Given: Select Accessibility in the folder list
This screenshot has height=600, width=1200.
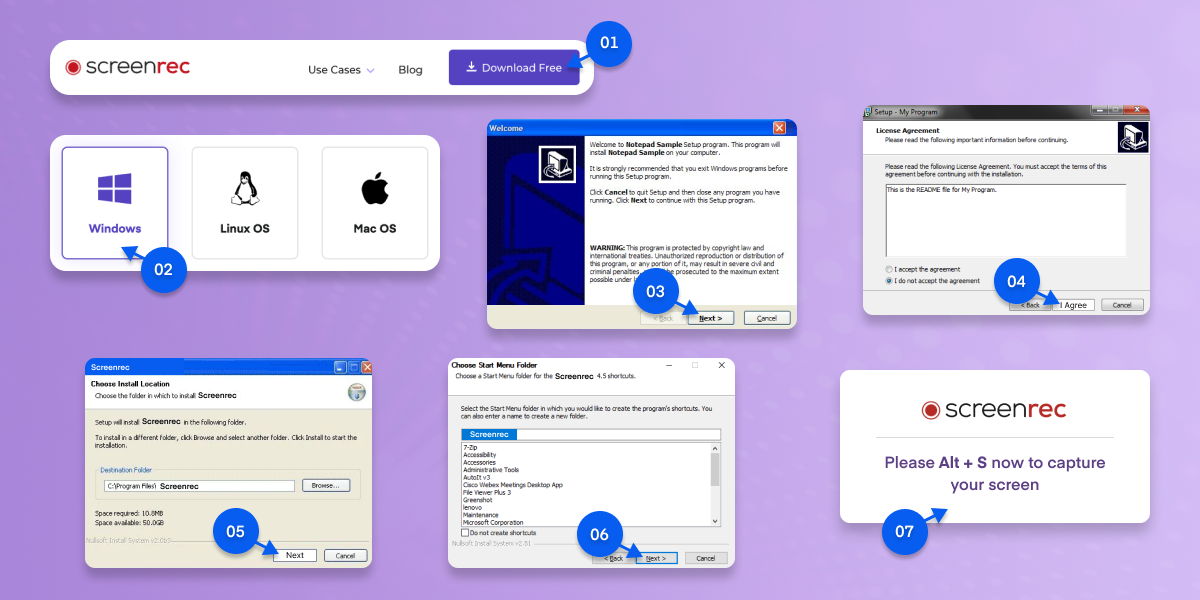Looking at the screenshot, I should [480, 455].
